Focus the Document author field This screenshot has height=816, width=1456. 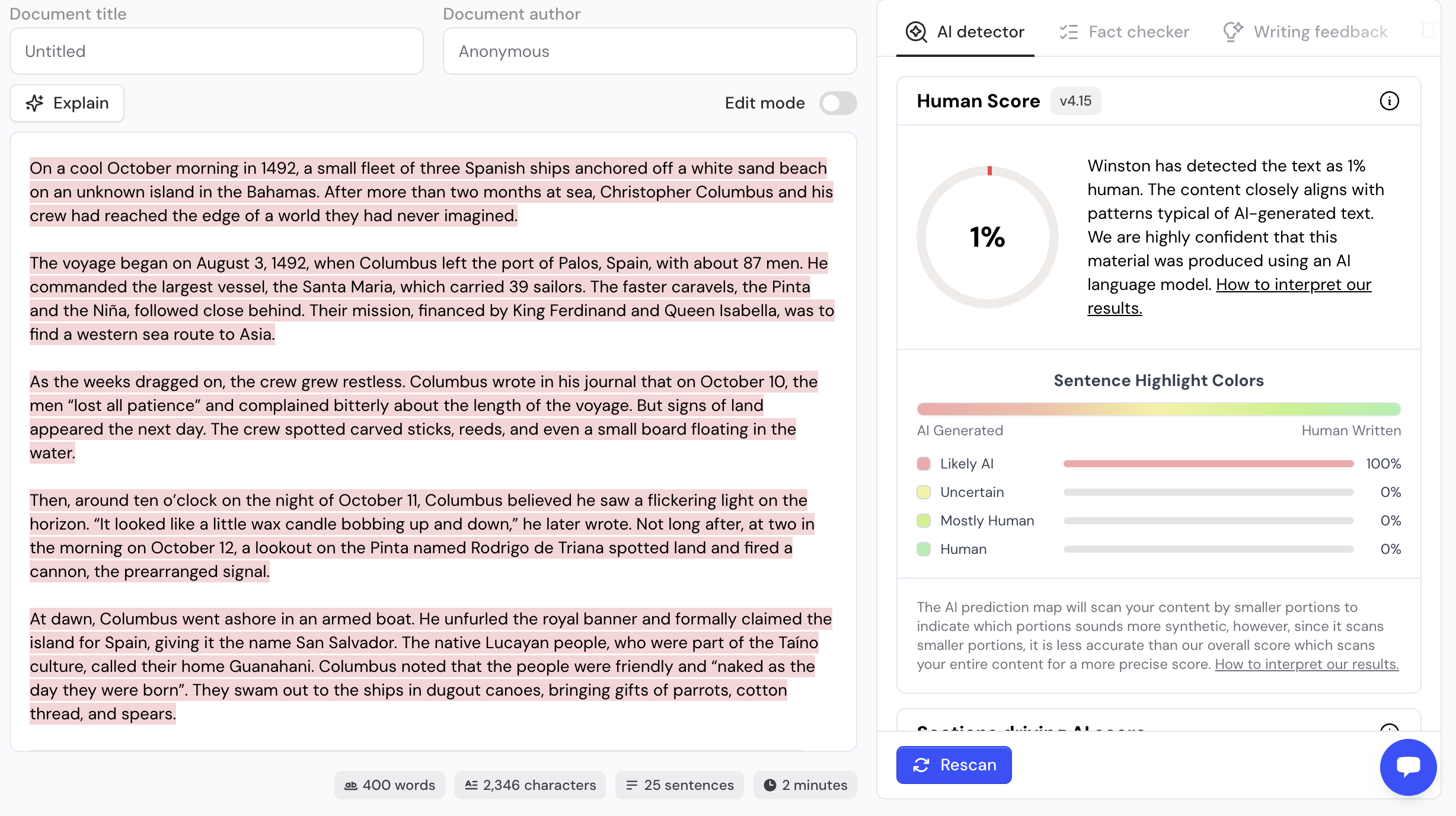649,52
